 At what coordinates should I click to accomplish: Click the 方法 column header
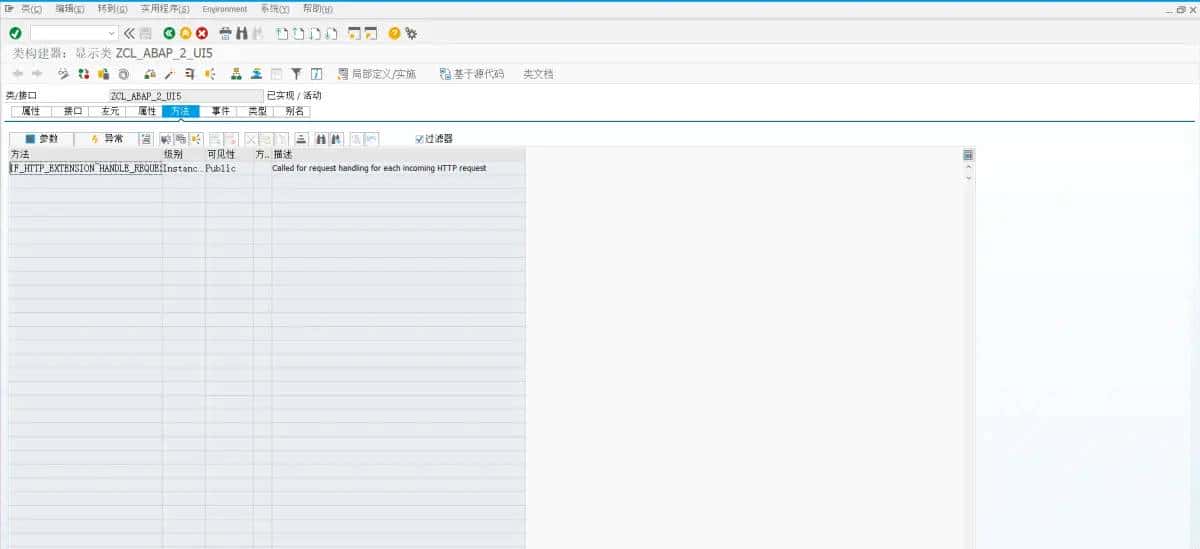[x=86, y=155]
